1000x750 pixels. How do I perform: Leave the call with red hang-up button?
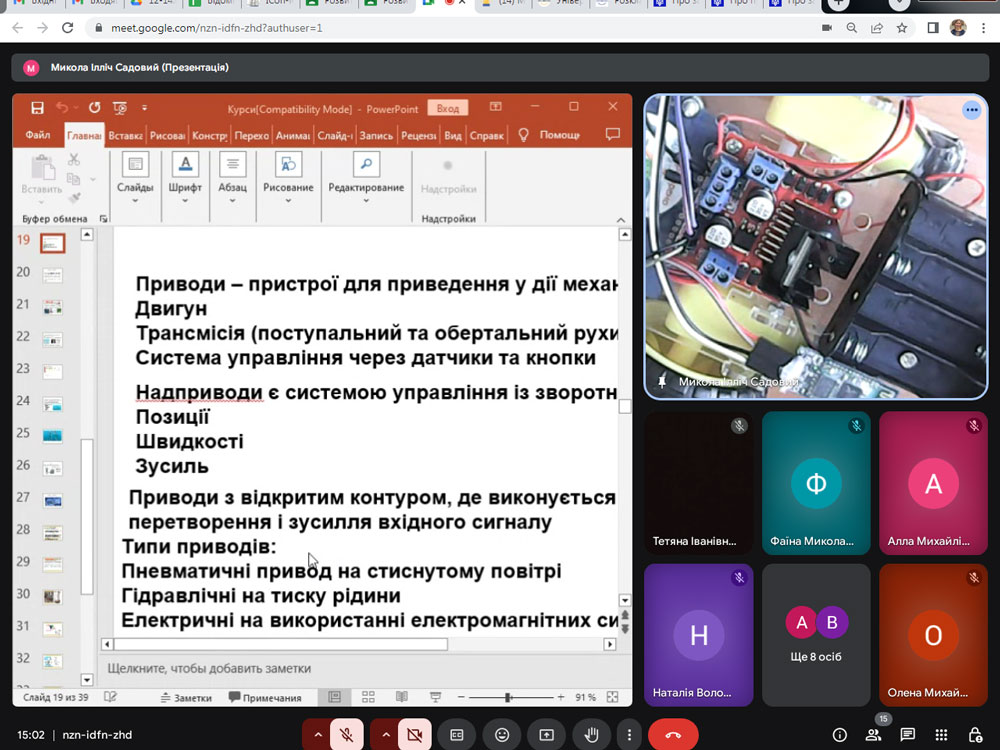673,735
